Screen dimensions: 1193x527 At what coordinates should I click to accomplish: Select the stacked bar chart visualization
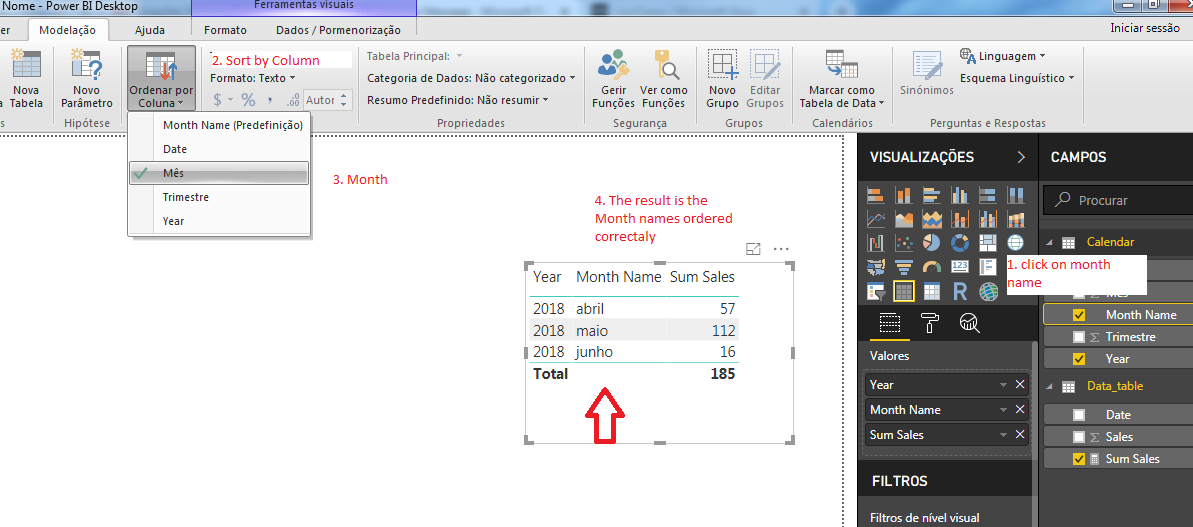point(876,195)
